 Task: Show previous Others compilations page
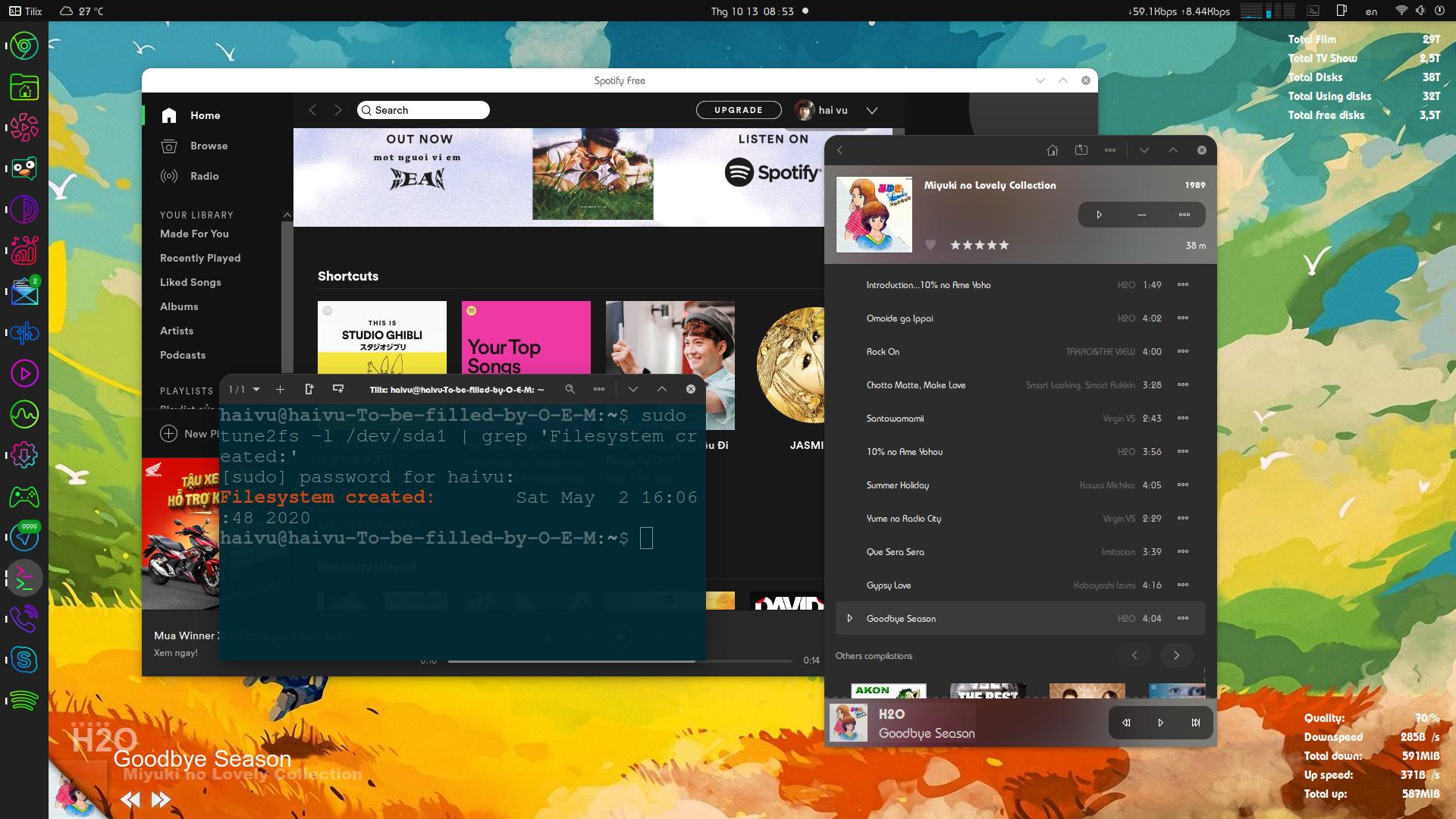[x=1134, y=655]
